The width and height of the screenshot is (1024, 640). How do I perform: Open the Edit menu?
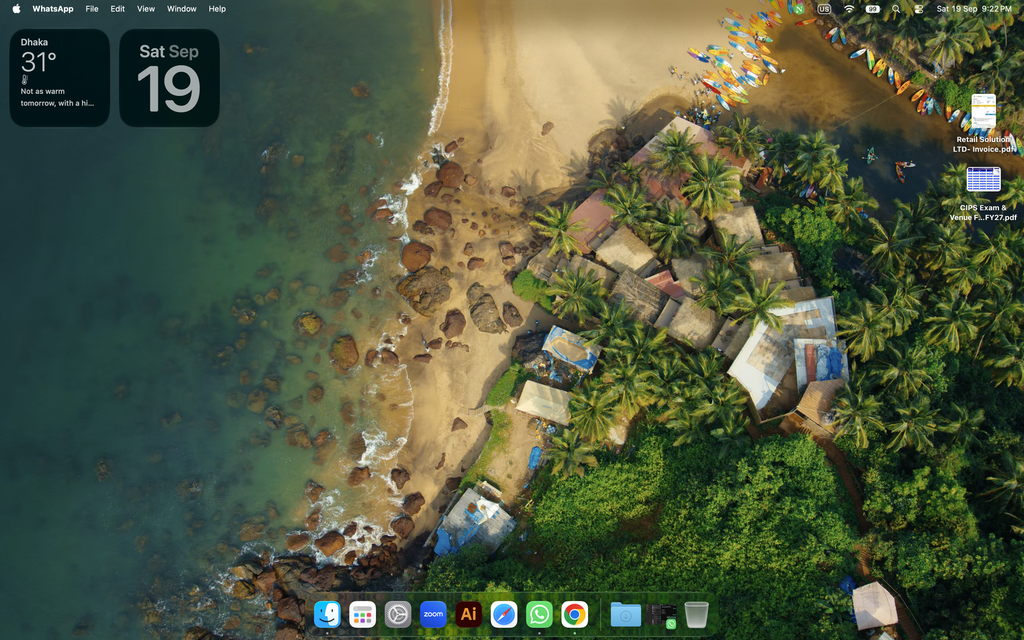pos(118,8)
